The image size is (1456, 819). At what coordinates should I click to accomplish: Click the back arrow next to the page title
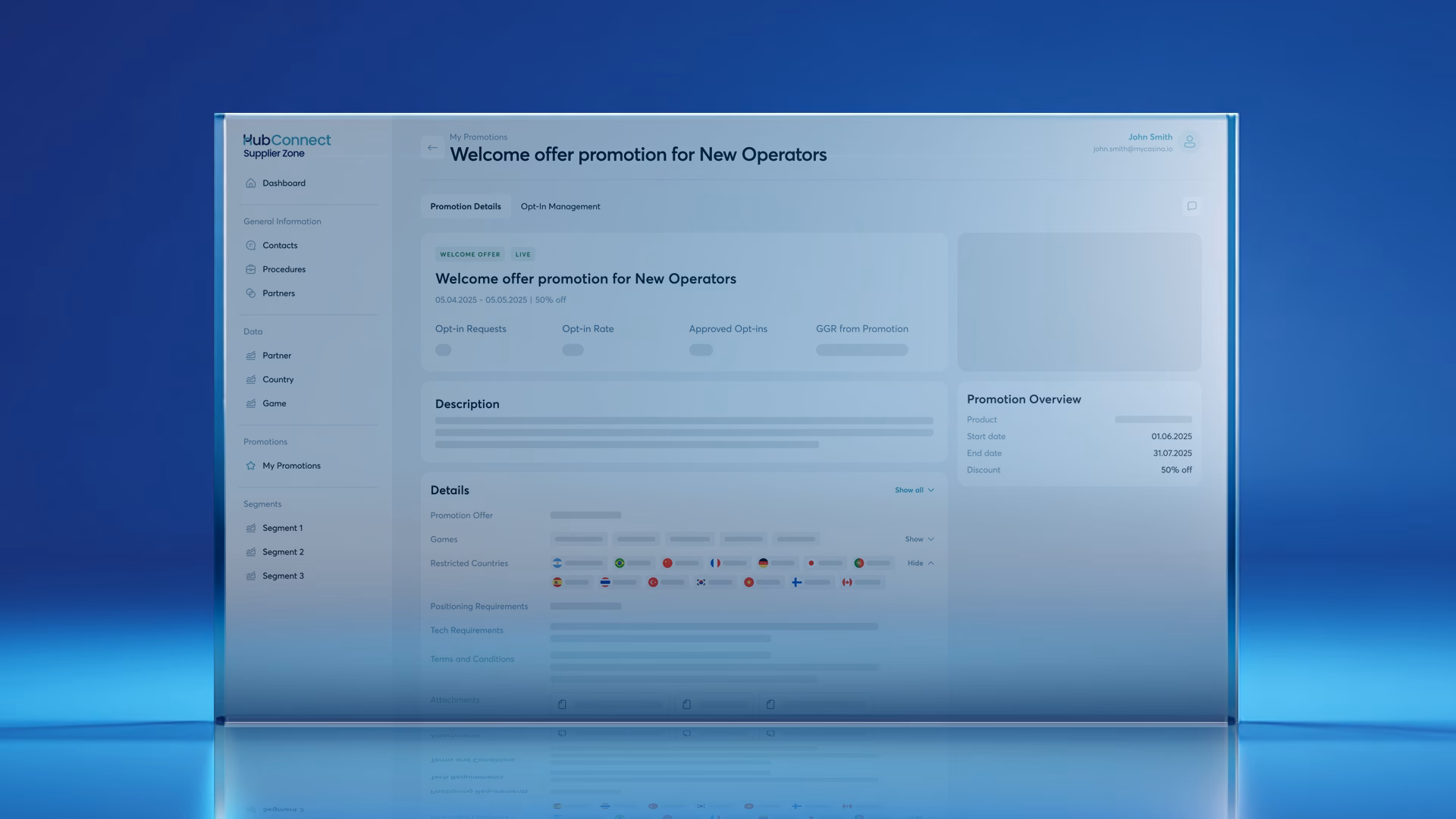click(432, 148)
